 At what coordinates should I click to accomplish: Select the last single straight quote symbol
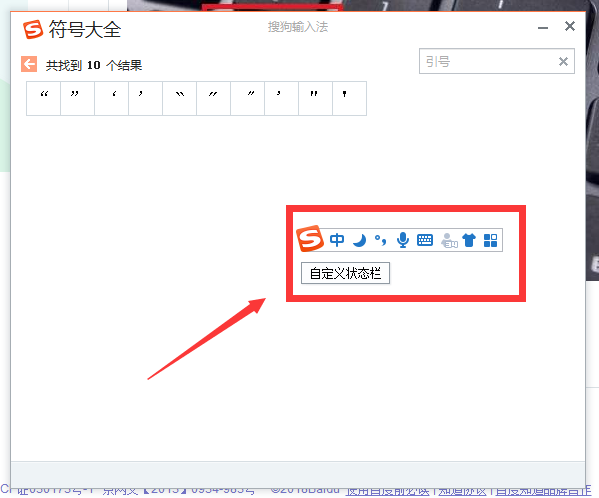(x=350, y=98)
